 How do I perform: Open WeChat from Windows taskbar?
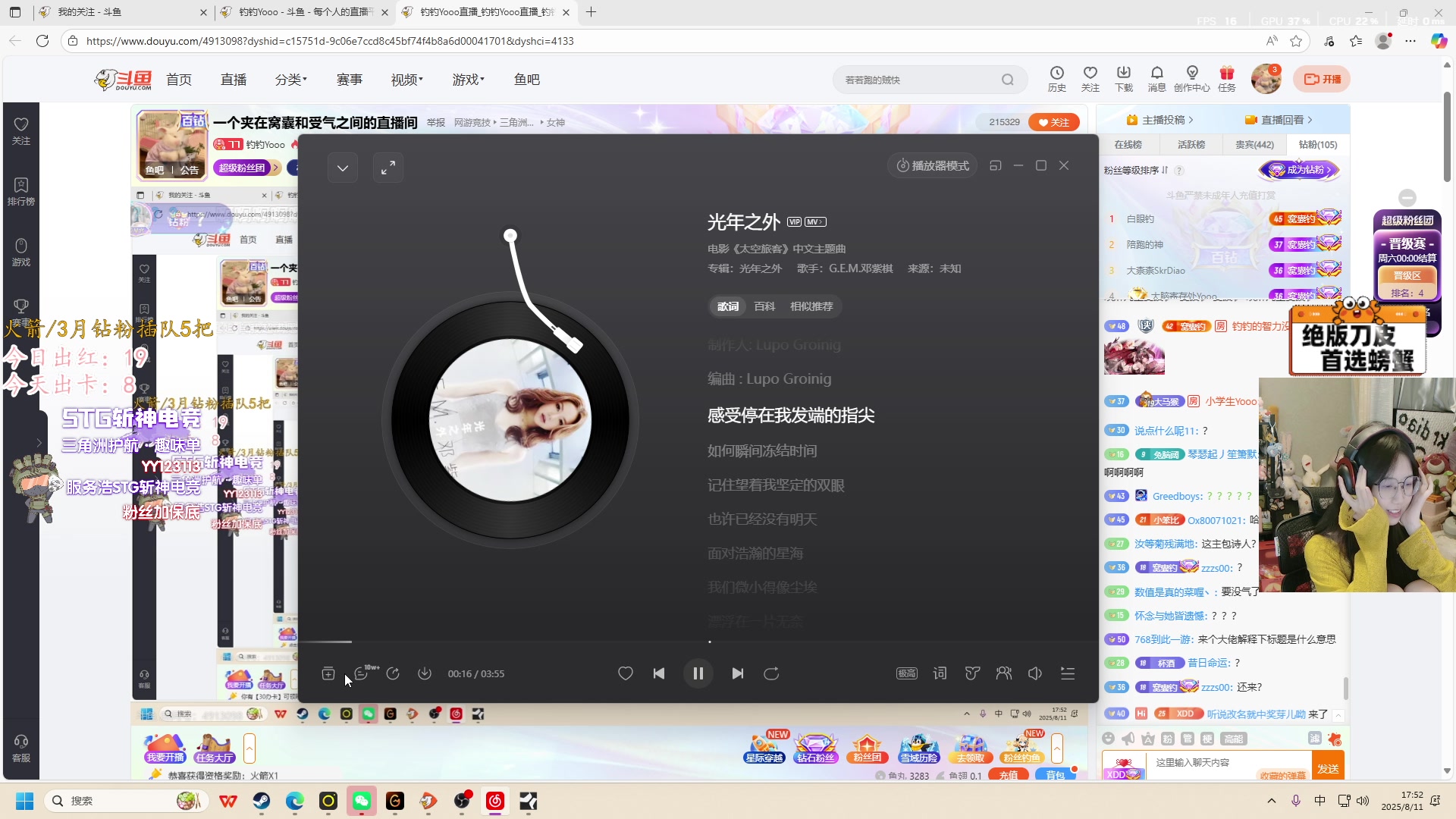point(362,801)
